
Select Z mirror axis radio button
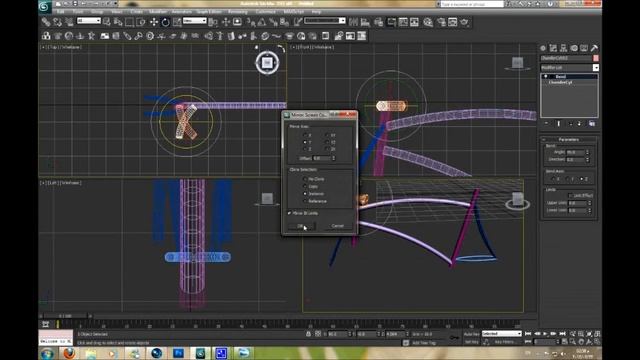click(x=304, y=149)
